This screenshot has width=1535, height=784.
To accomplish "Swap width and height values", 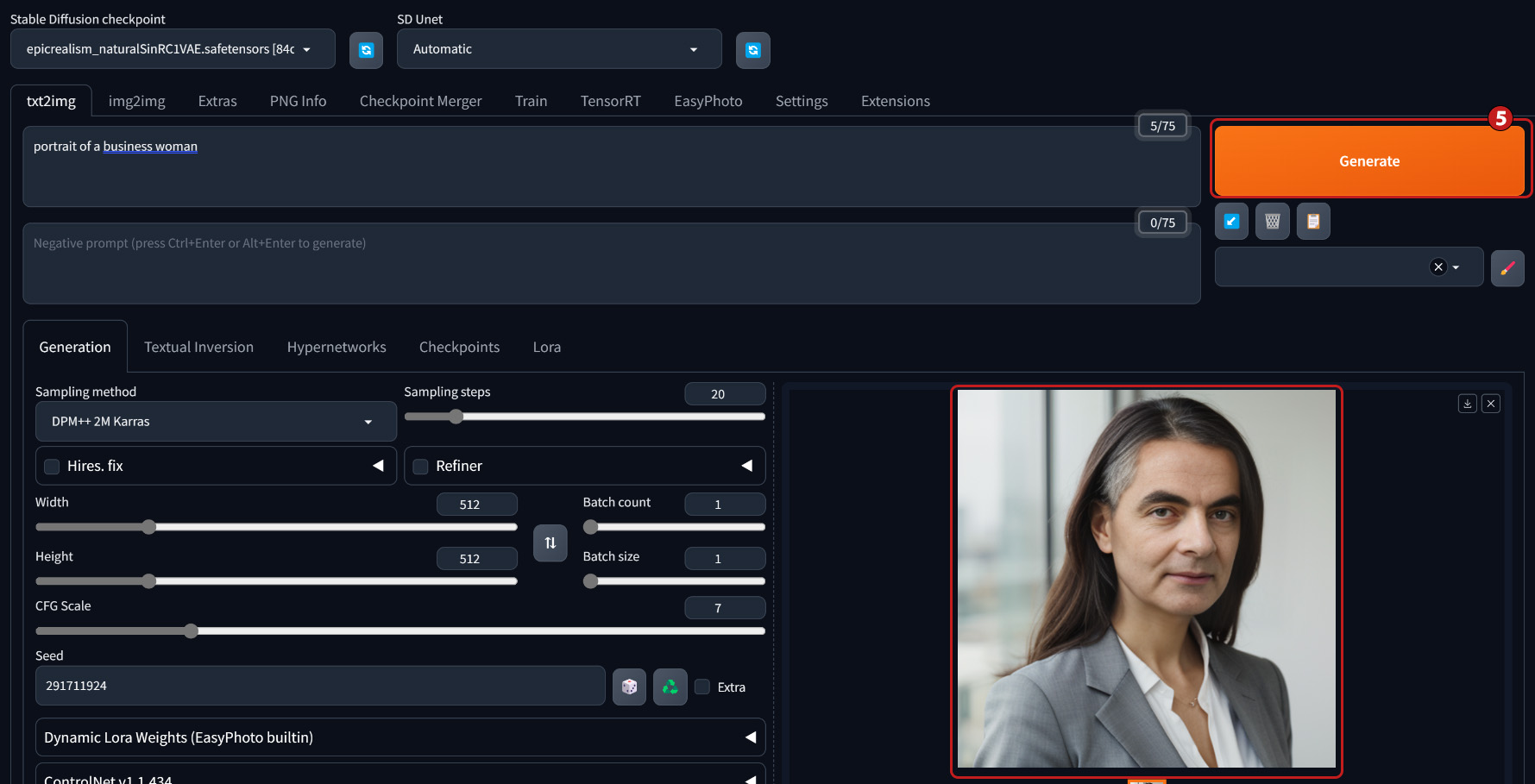I will pyautogui.click(x=550, y=543).
